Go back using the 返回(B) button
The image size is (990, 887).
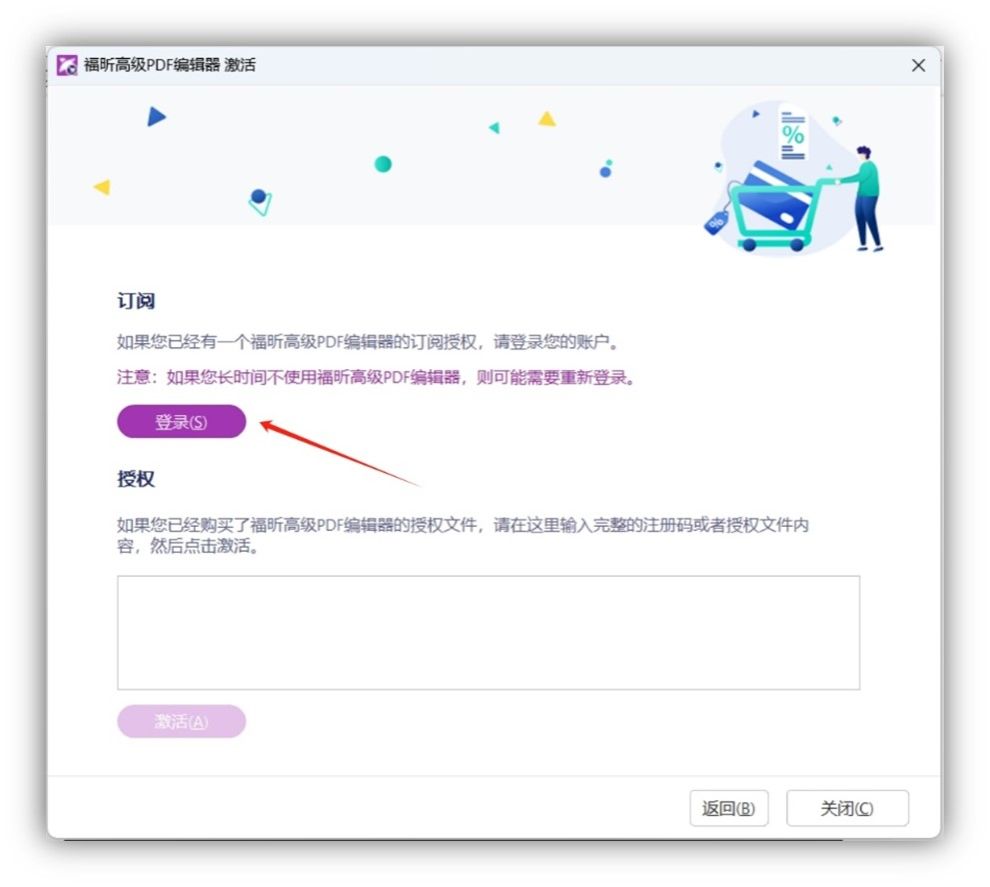click(x=728, y=809)
